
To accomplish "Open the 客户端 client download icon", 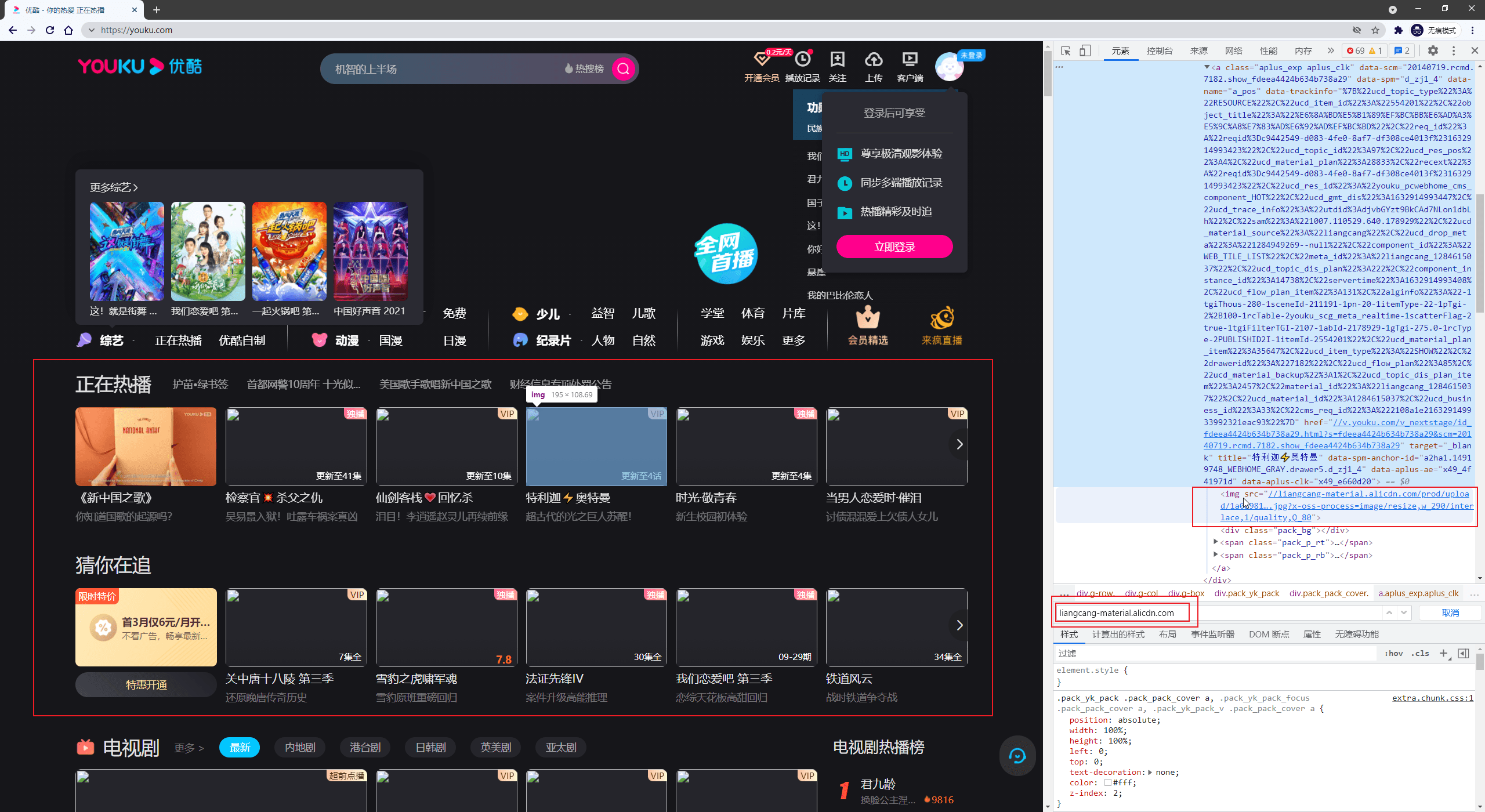I will point(910,60).
